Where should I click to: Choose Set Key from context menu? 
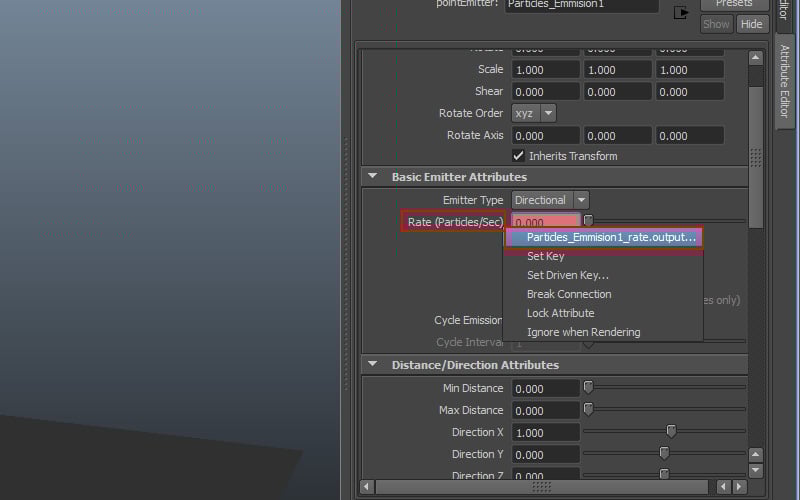coord(545,256)
